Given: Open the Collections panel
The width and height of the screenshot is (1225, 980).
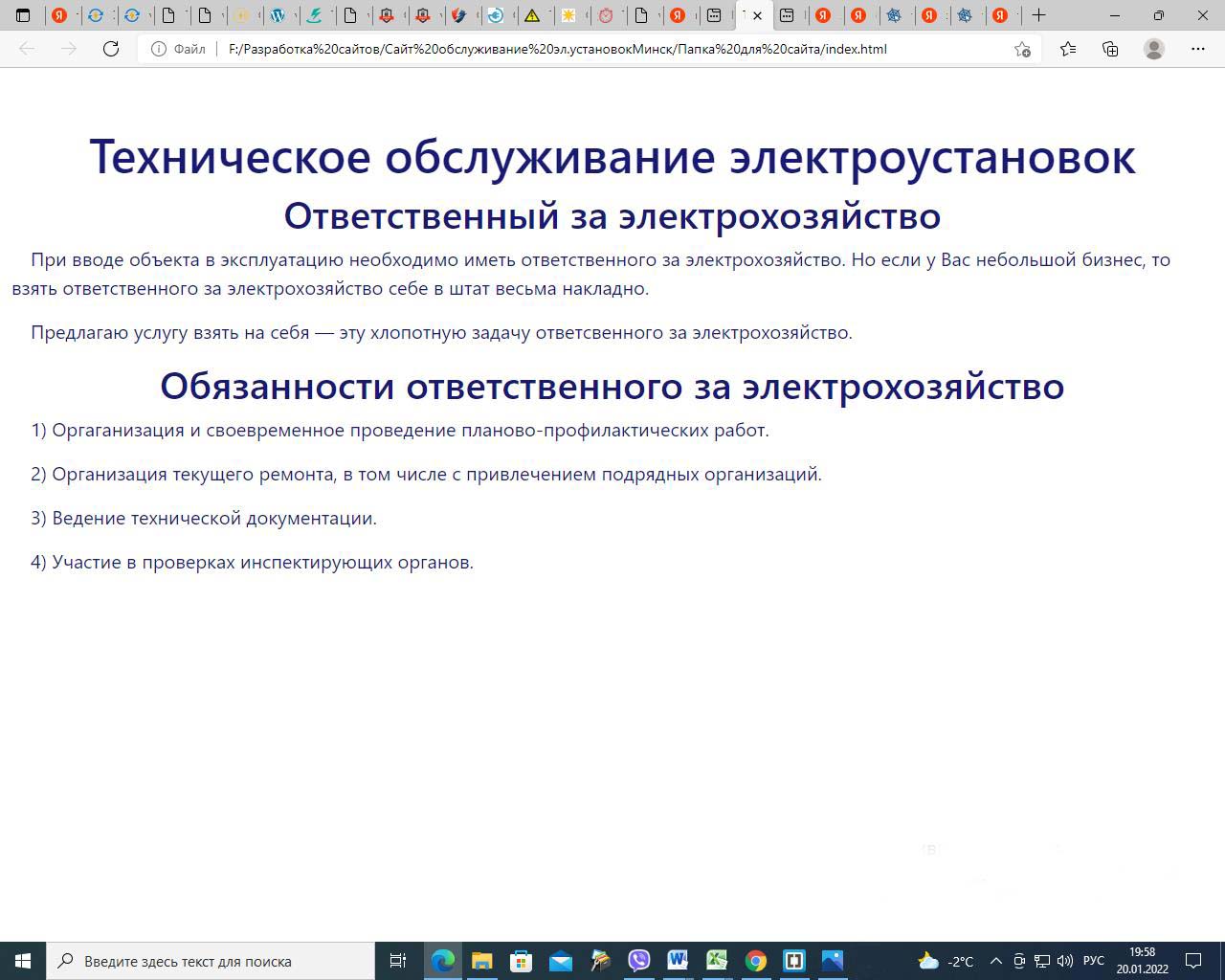Looking at the screenshot, I should [1110, 49].
